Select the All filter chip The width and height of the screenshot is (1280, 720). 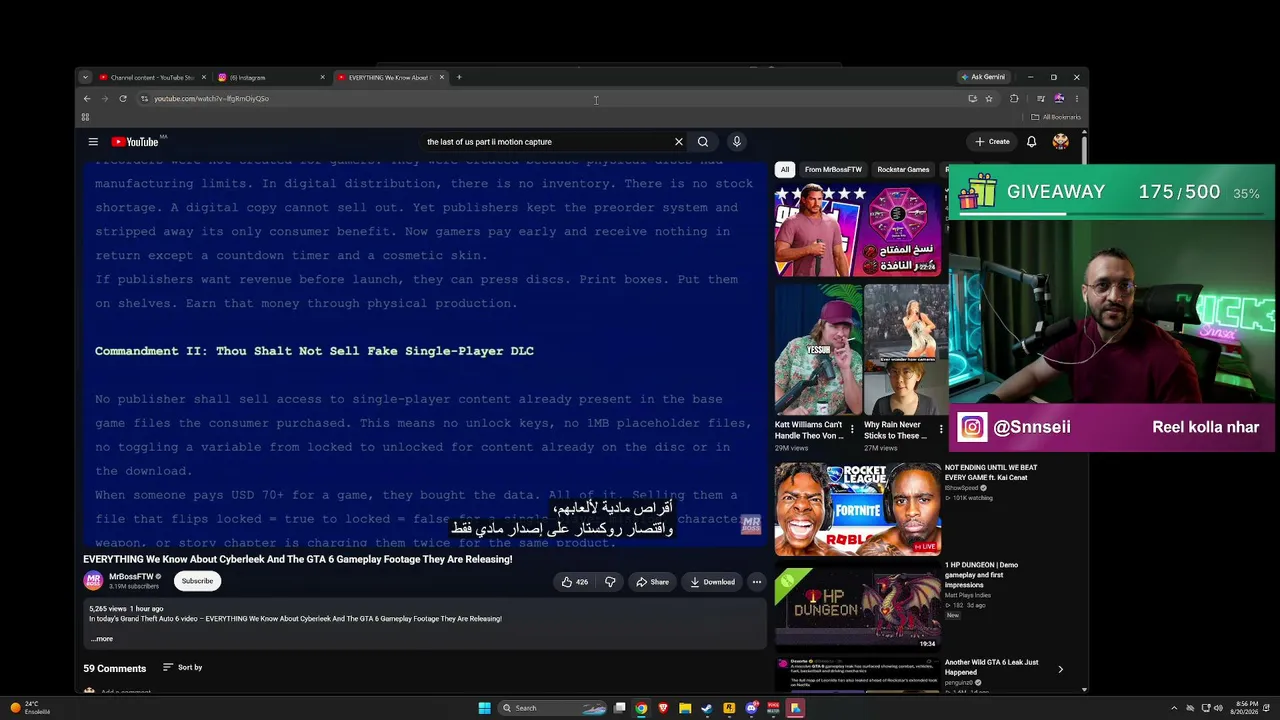tap(785, 170)
